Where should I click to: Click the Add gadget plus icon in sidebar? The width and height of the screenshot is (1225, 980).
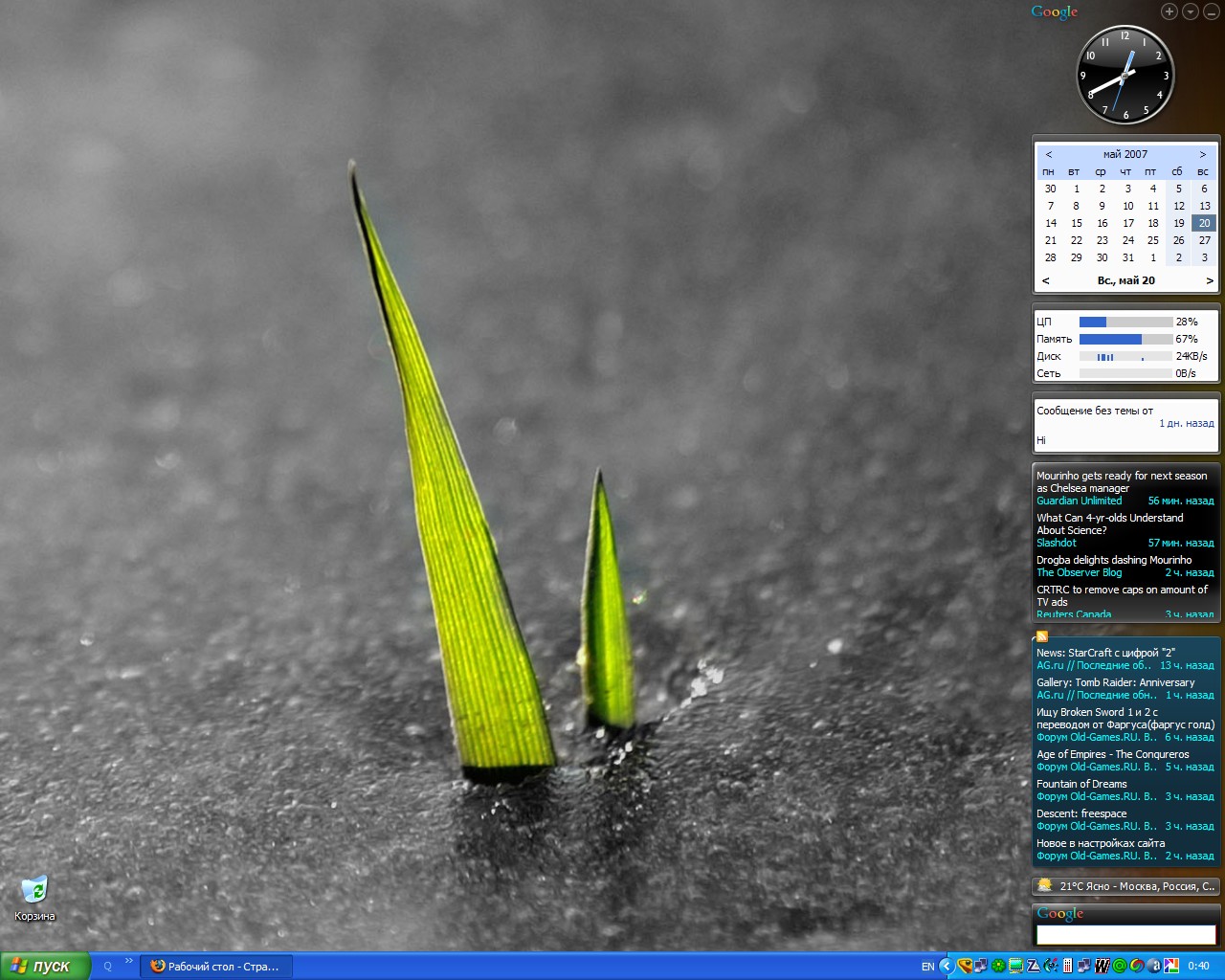(x=1169, y=11)
